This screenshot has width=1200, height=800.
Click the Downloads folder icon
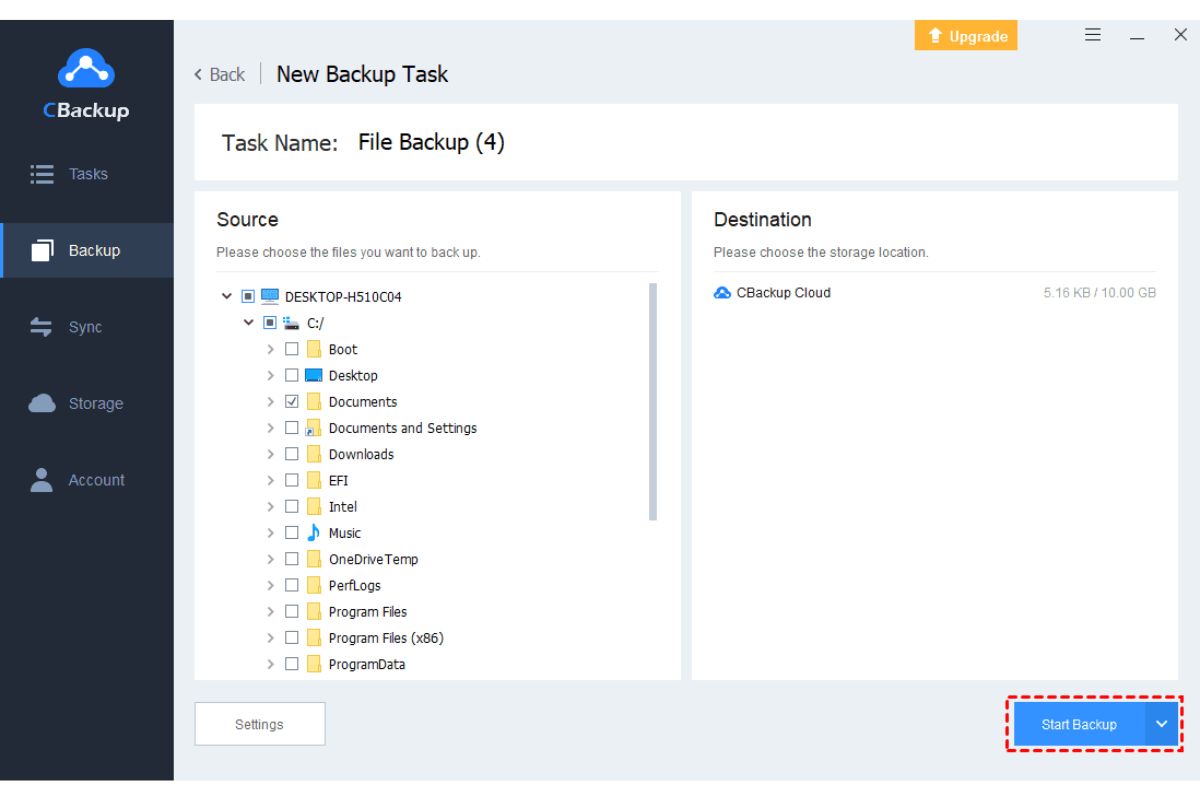point(314,454)
